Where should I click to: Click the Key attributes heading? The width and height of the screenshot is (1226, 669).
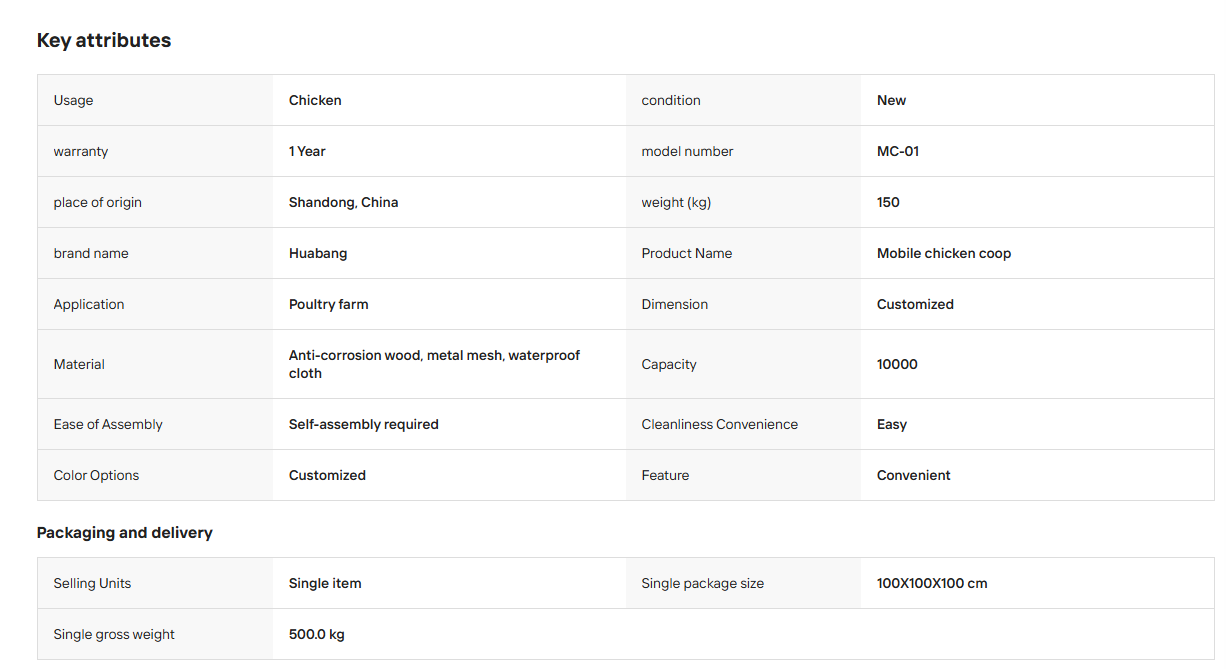click(104, 40)
